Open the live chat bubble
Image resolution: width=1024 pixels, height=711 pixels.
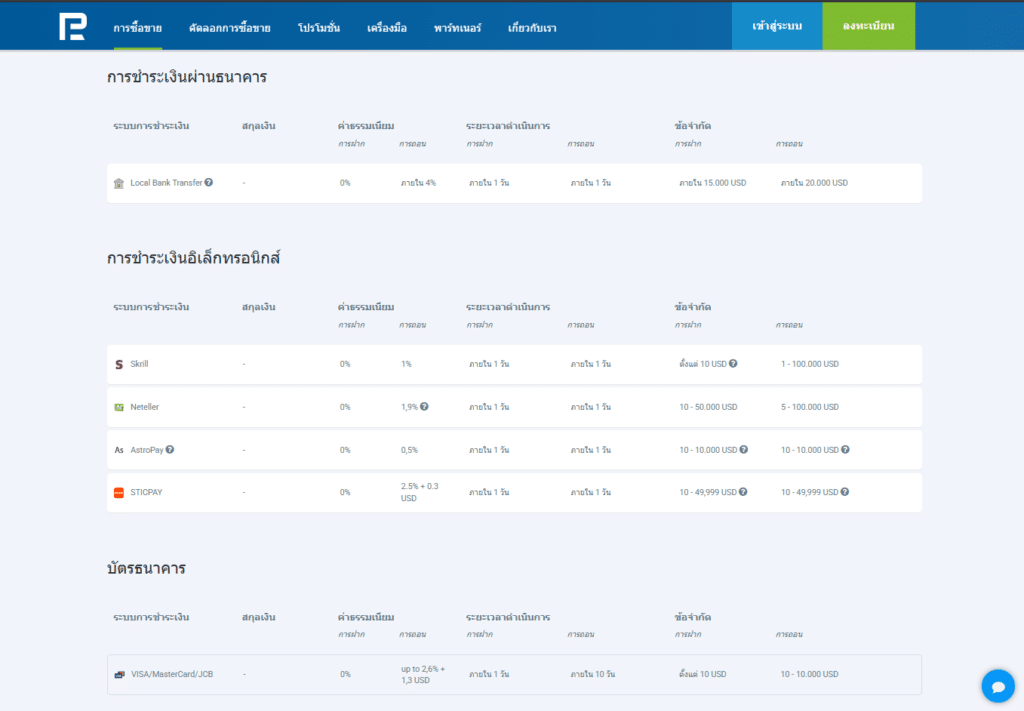point(998,686)
